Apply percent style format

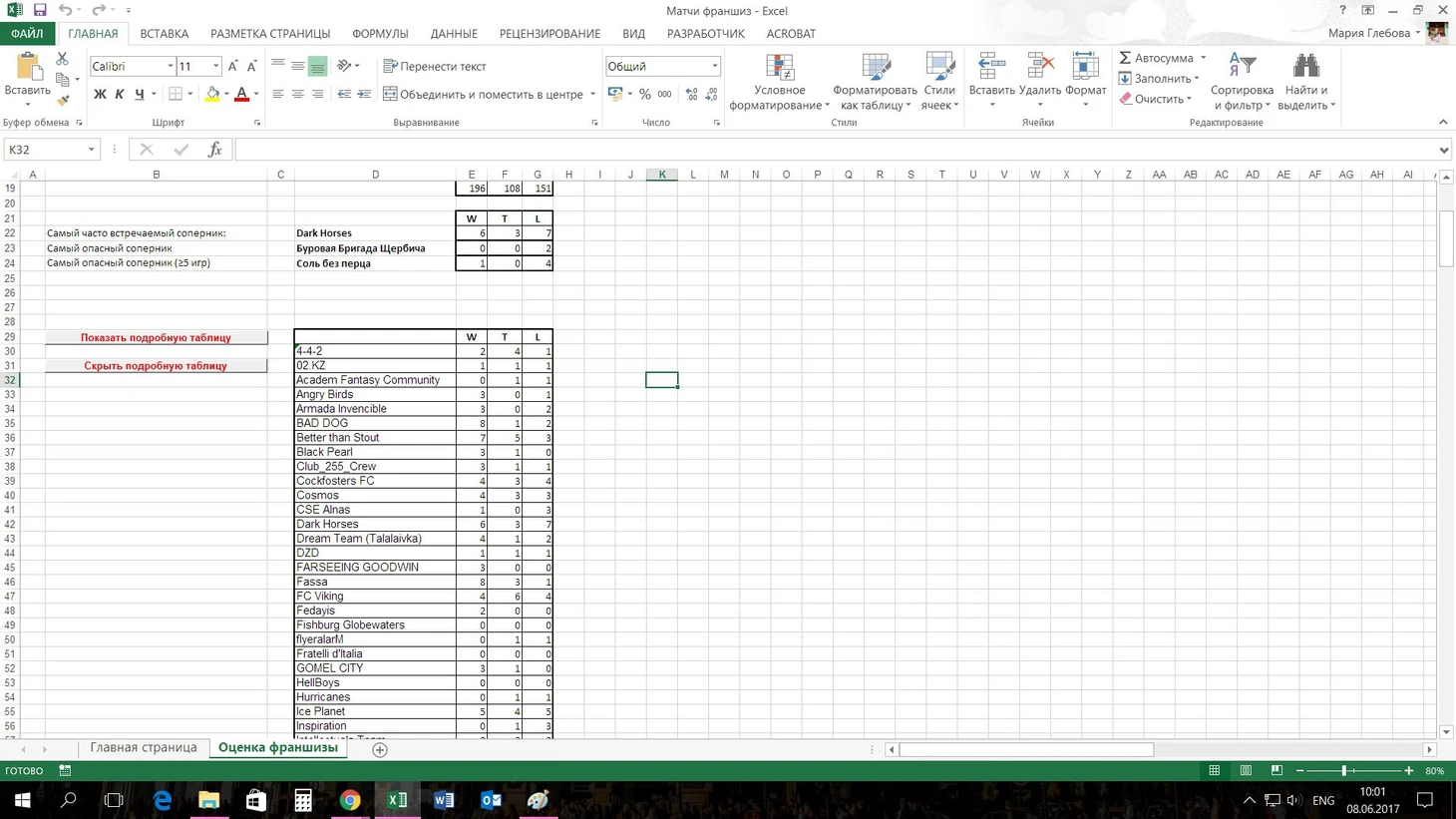pyautogui.click(x=645, y=94)
